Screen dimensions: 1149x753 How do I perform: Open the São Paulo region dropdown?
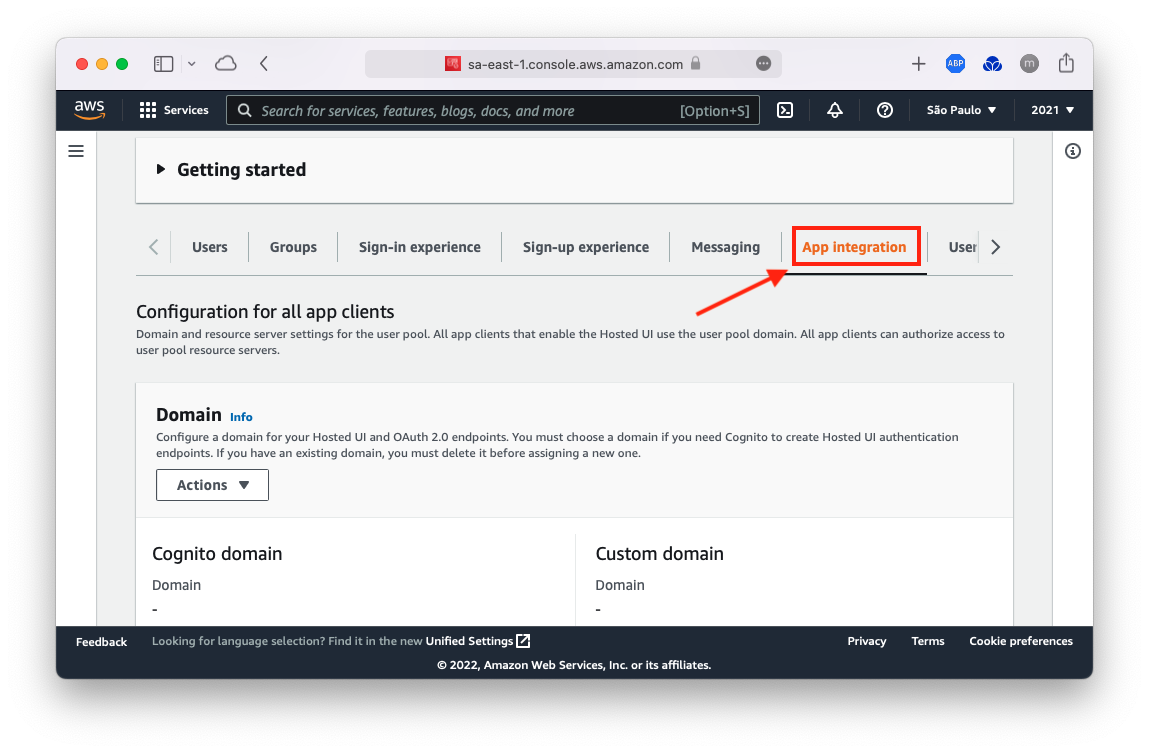click(x=961, y=110)
